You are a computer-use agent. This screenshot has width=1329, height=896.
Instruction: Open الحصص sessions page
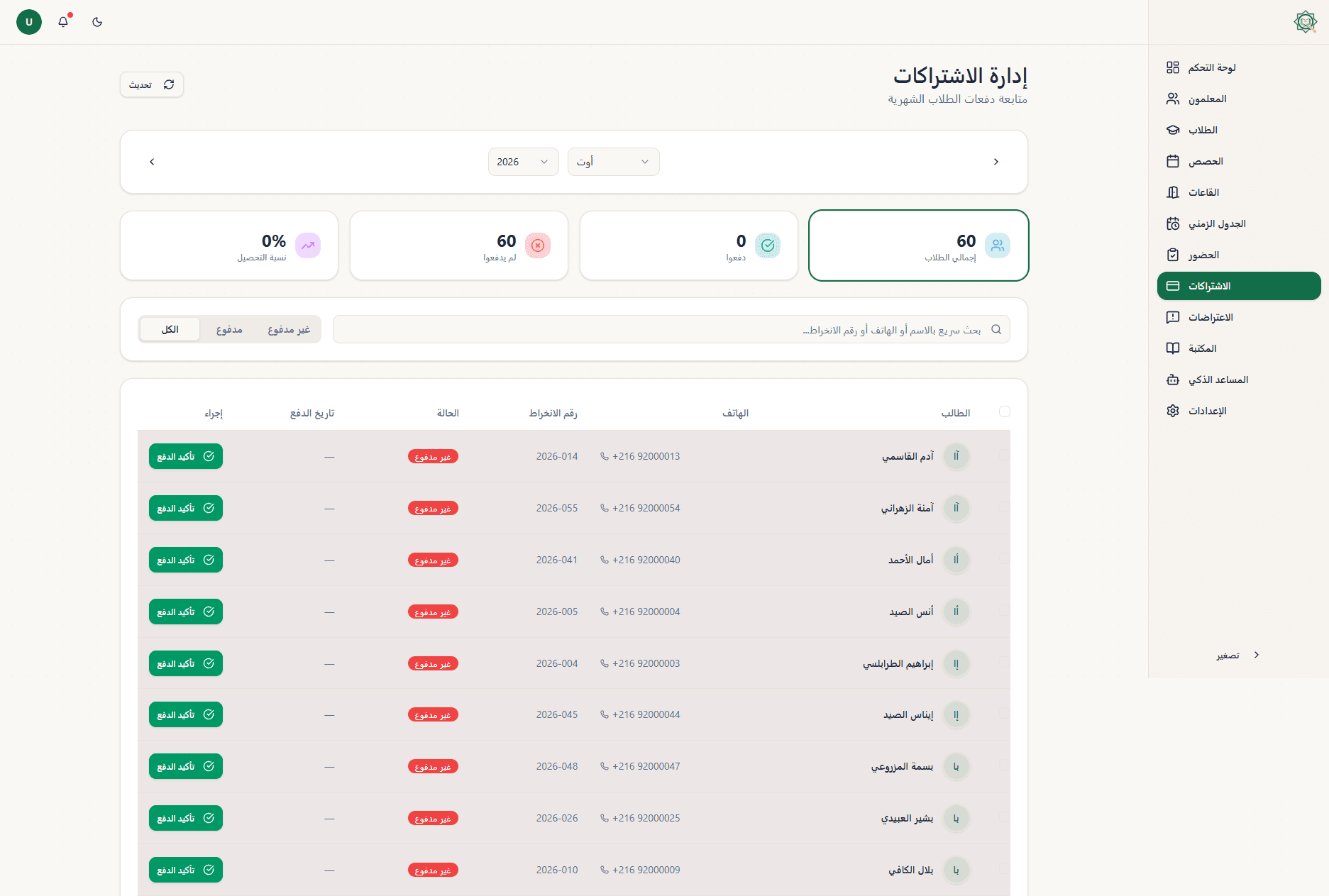pyautogui.click(x=1239, y=161)
